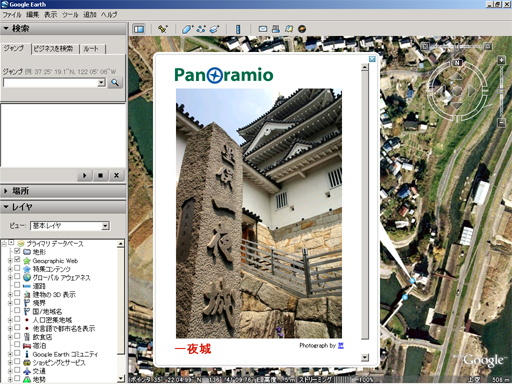Click the add polygon toolbar icon
Viewport: 512px width, 384px height.
click(x=187, y=29)
